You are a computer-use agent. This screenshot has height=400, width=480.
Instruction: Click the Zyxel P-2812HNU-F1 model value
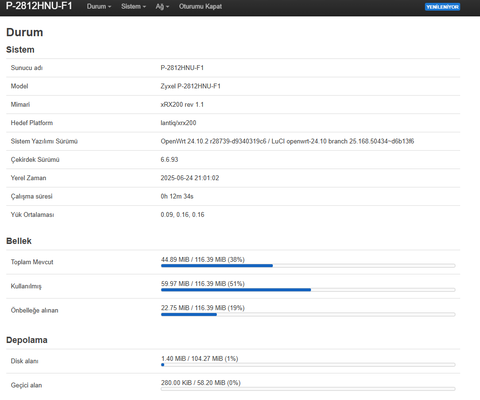pyautogui.click(x=190, y=86)
